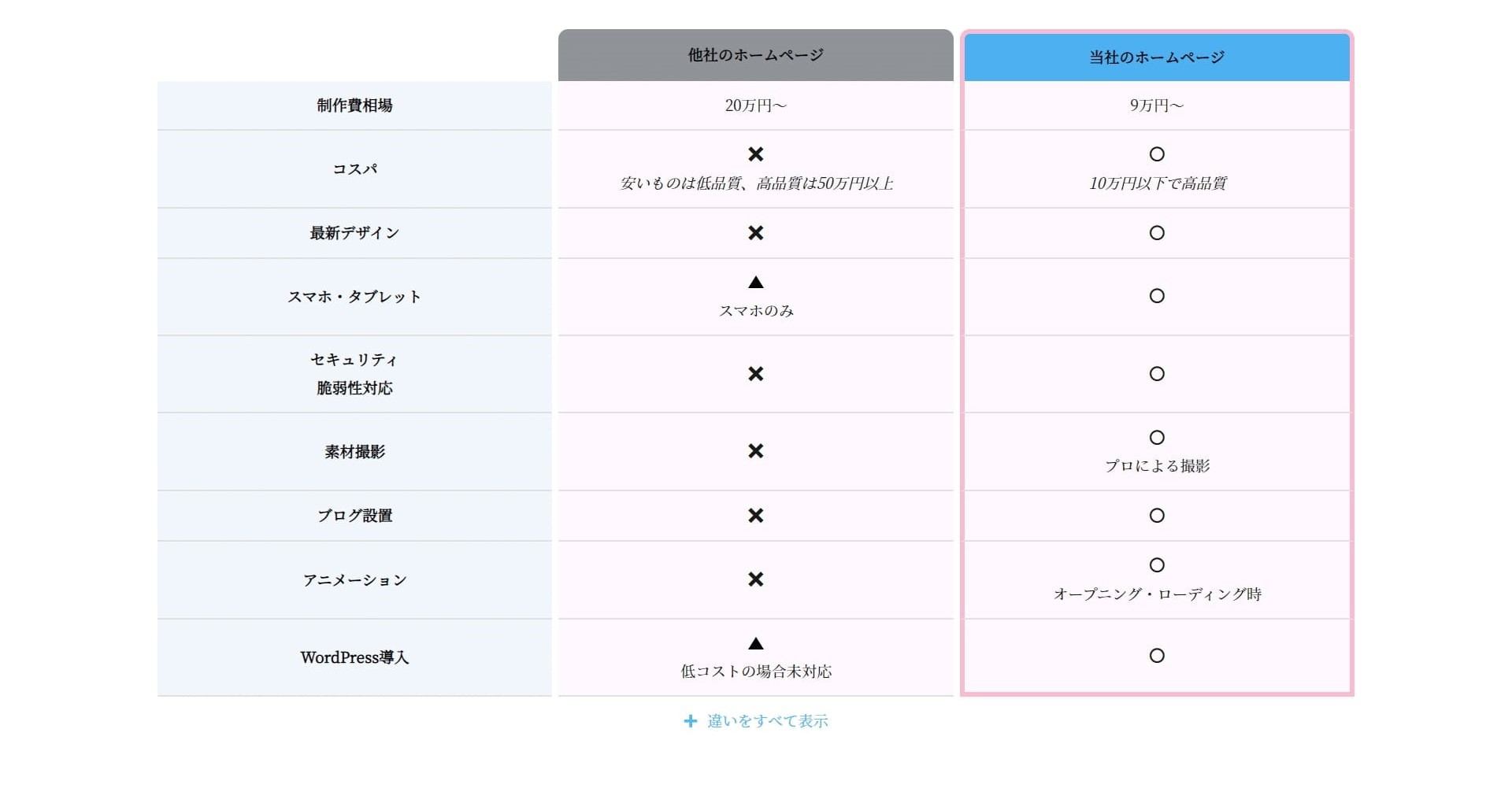Click the plus icon before 違いをすべて表示
The height and width of the screenshot is (803, 1512).
691,720
